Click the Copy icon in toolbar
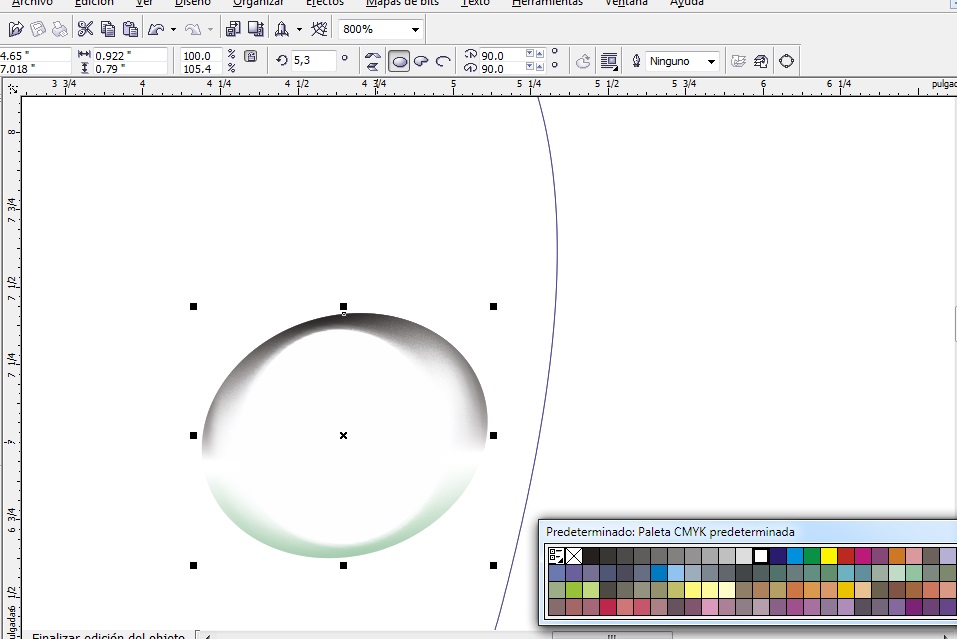Screen dimensions: 957x639 coord(107,29)
